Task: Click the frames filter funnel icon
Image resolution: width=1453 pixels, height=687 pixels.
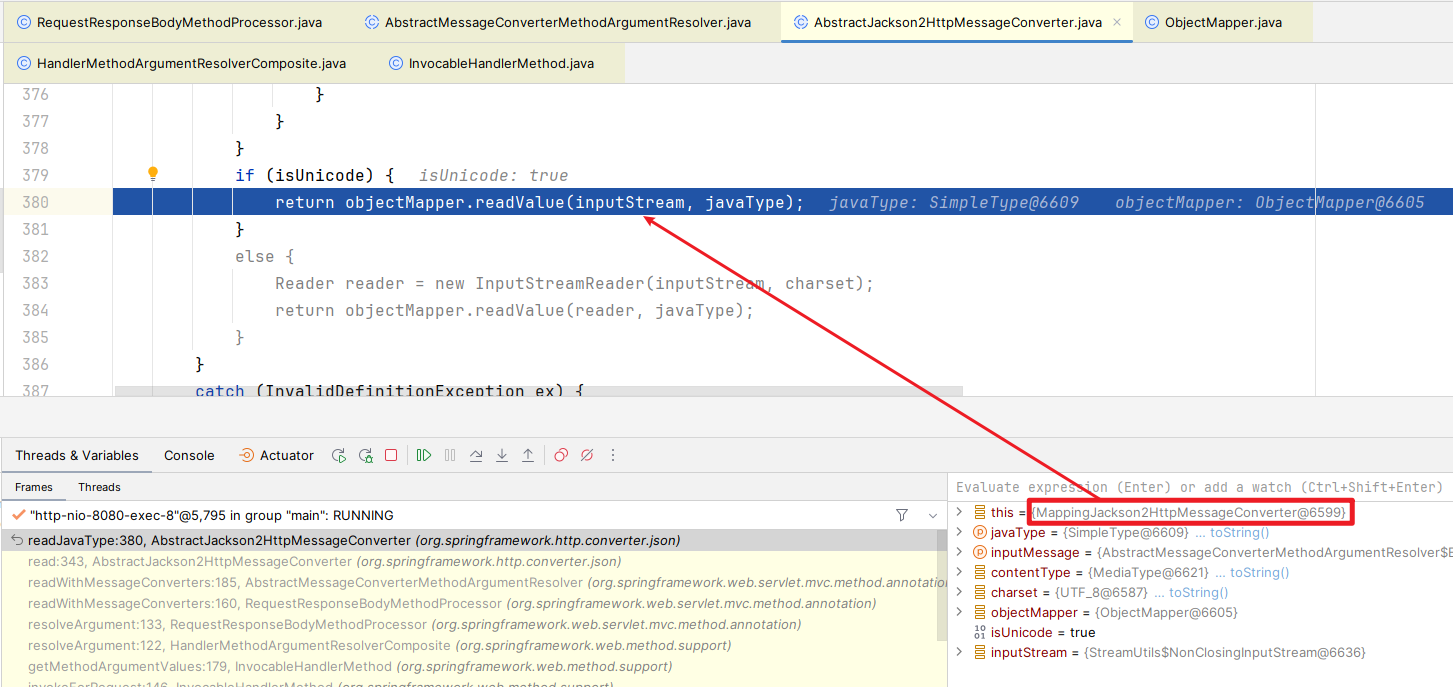Action: point(902,515)
